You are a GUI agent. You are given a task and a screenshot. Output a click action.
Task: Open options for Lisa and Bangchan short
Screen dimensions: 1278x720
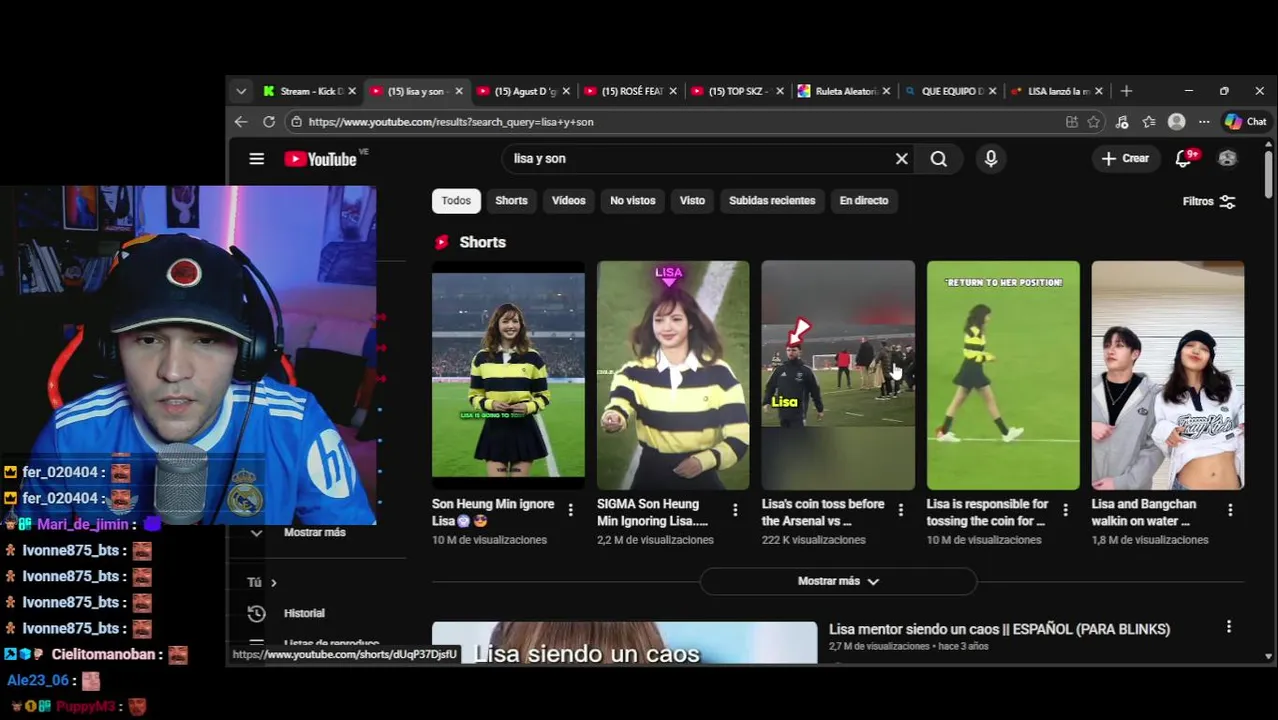click(x=1230, y=510)
